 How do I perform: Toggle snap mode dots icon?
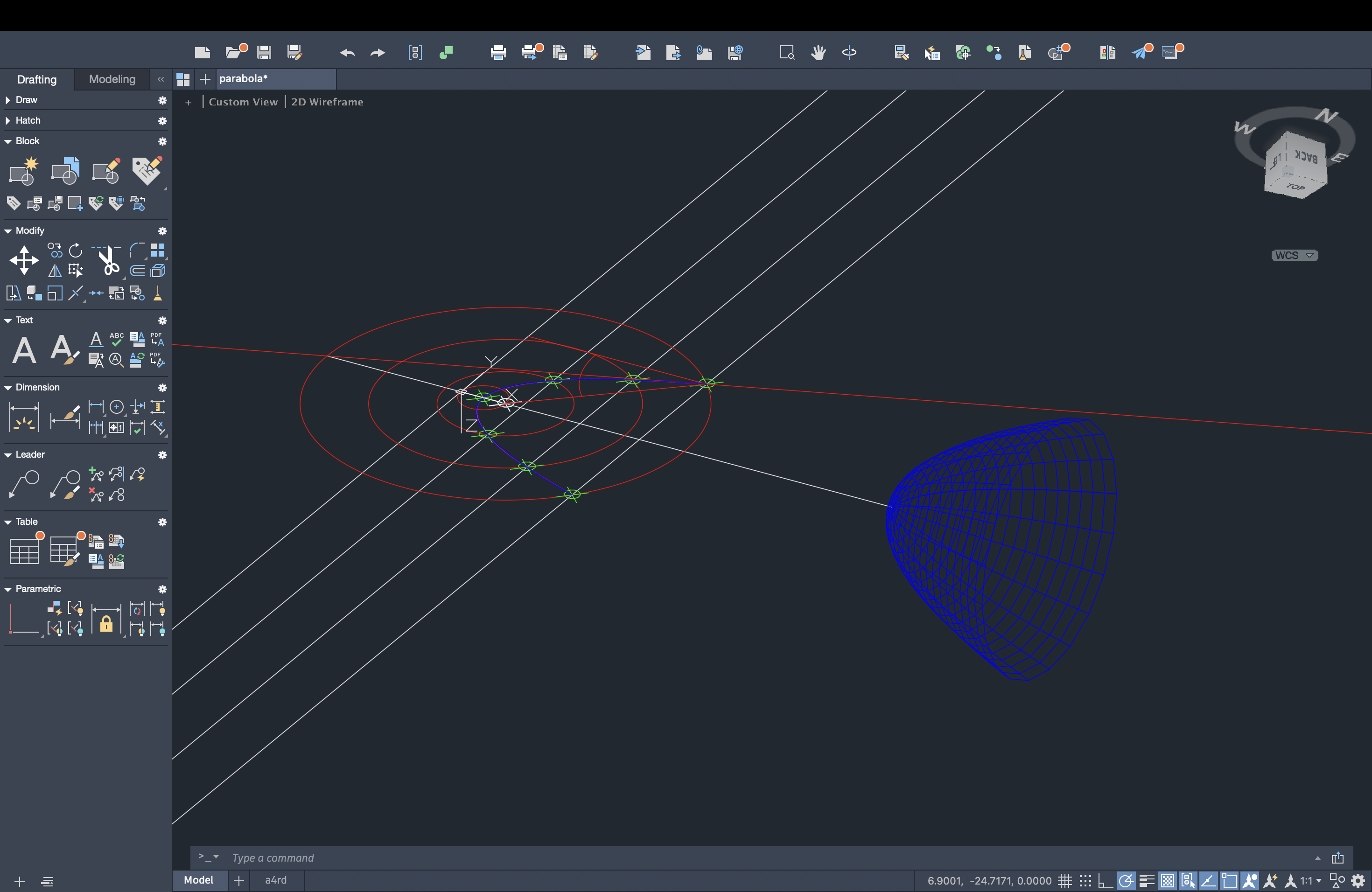click(x=1085, y=880)
